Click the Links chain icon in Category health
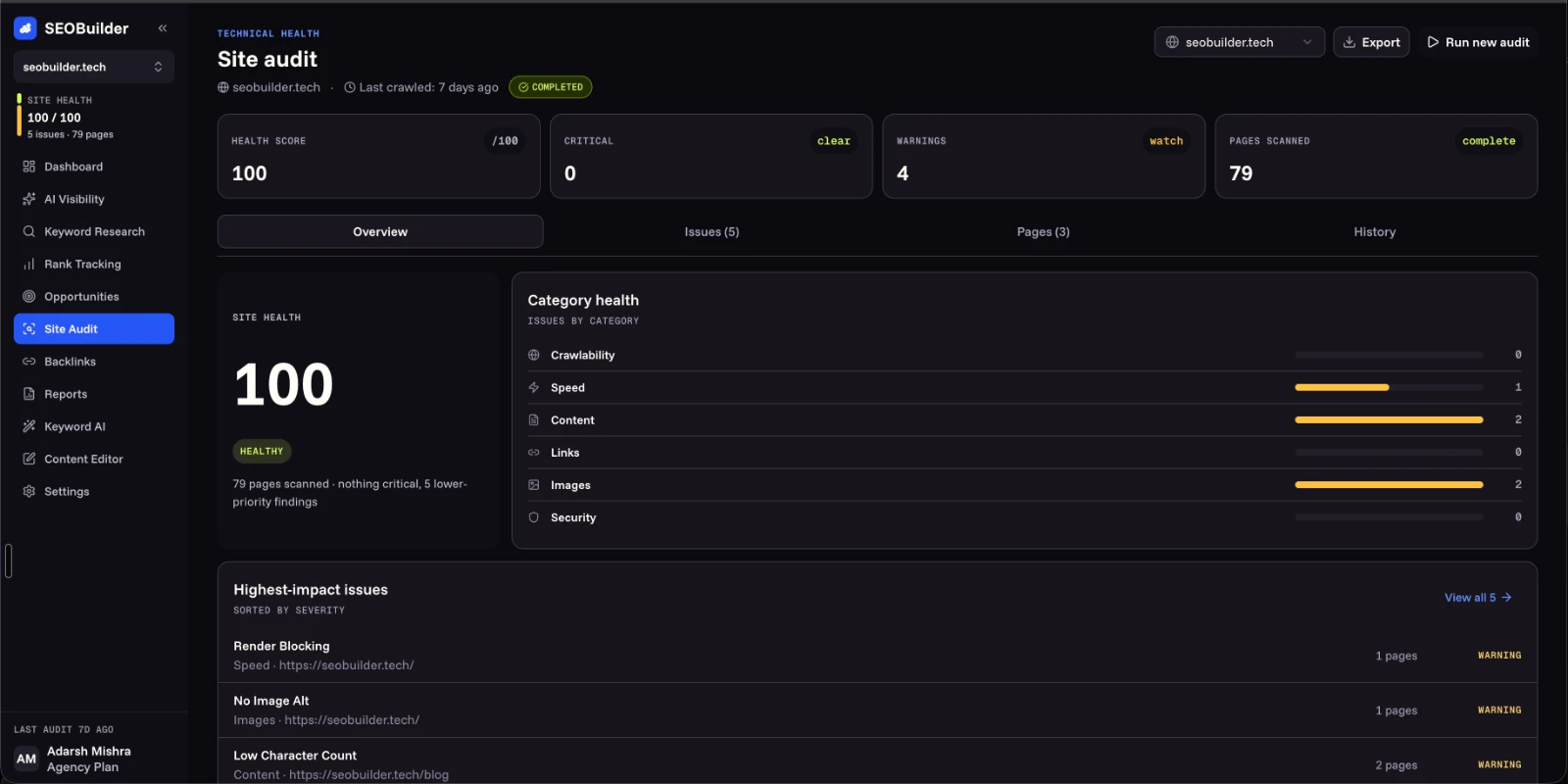This screenshot has width=1568, height=784. click(534, 452)
